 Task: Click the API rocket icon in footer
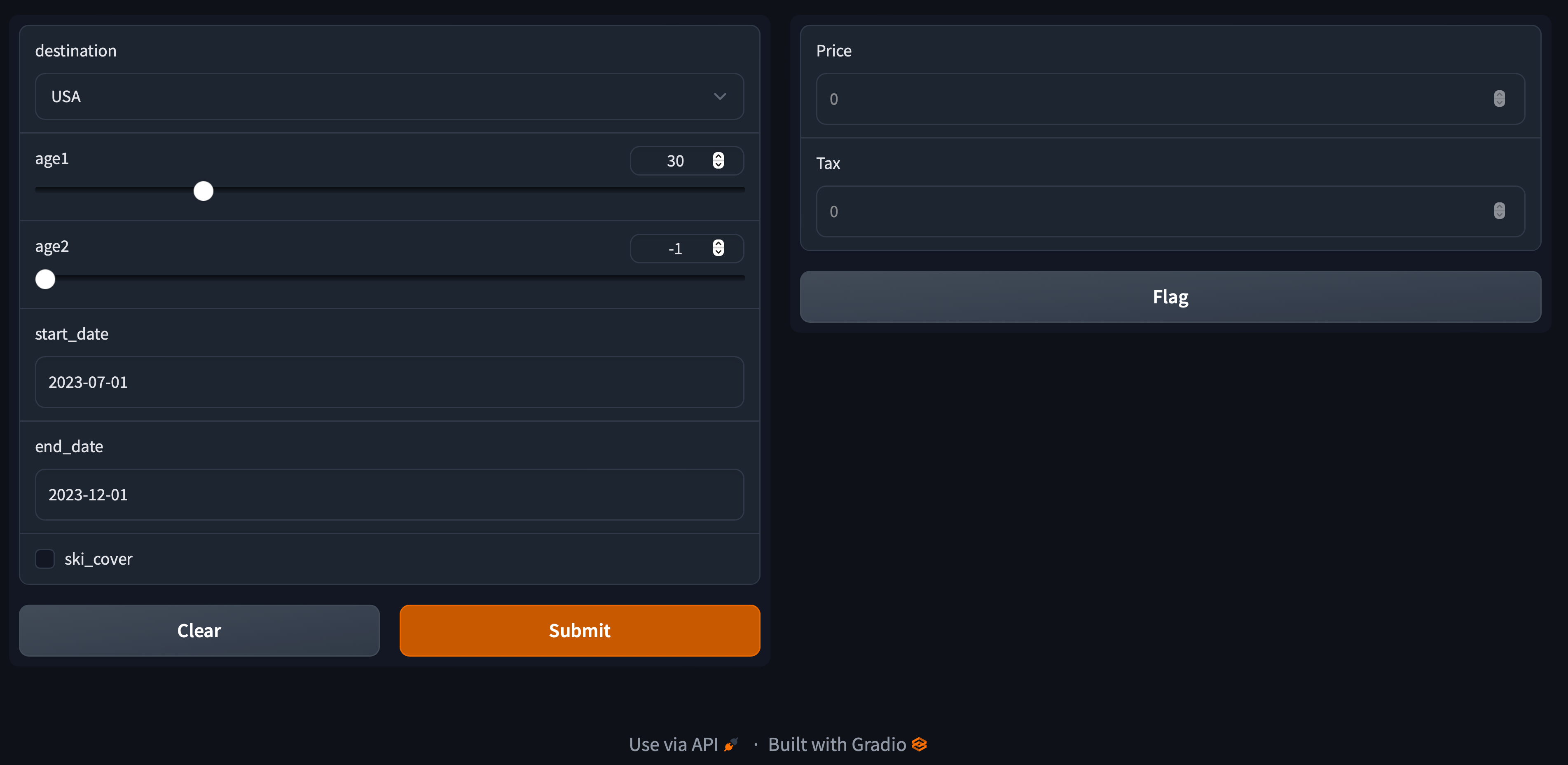731,744
